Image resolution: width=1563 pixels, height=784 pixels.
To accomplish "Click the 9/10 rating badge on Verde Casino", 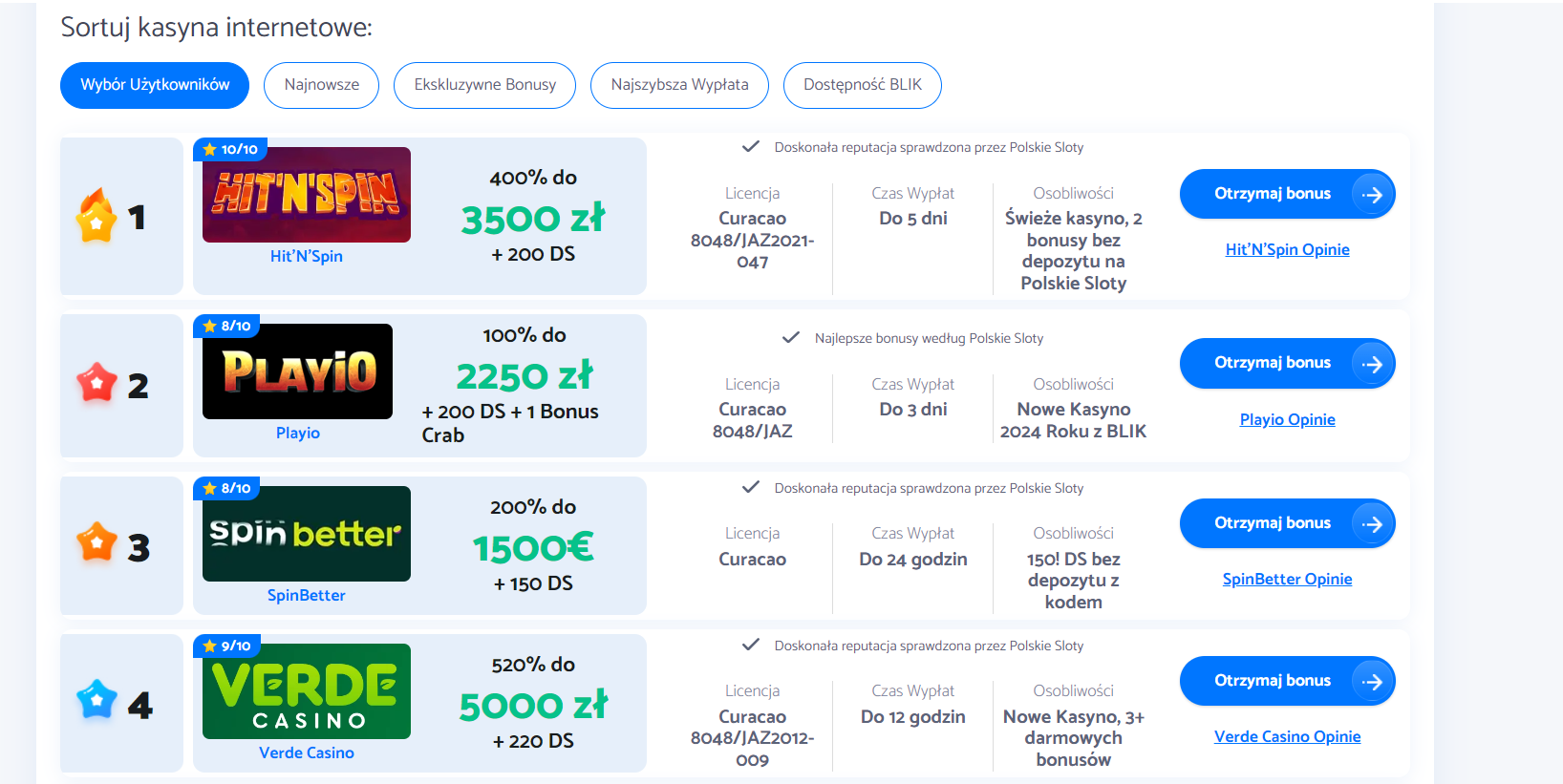I will tap(227, 646).
